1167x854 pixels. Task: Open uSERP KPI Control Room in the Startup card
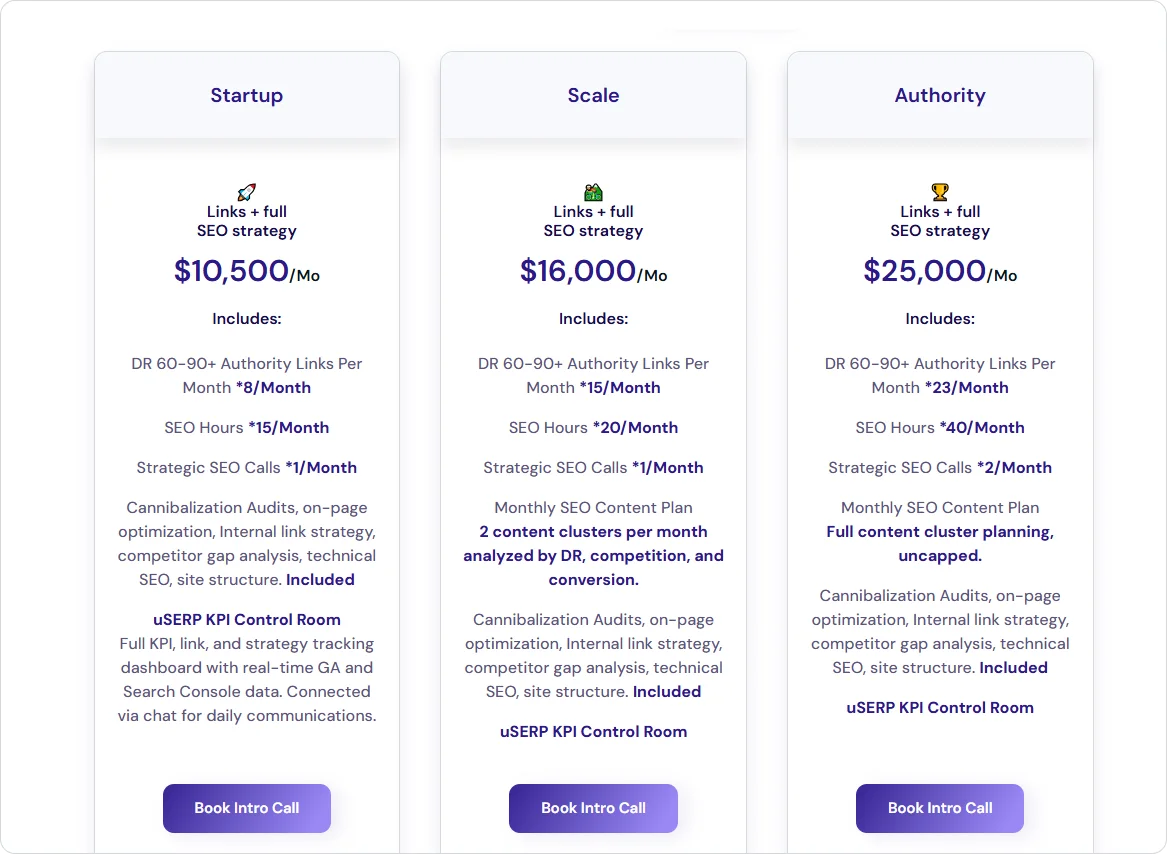(247, 620)
